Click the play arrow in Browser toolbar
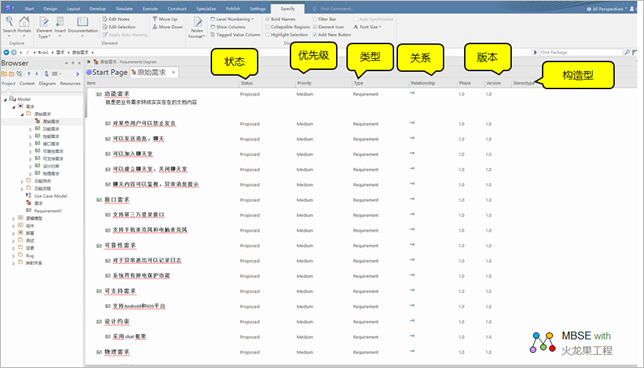 77,74
